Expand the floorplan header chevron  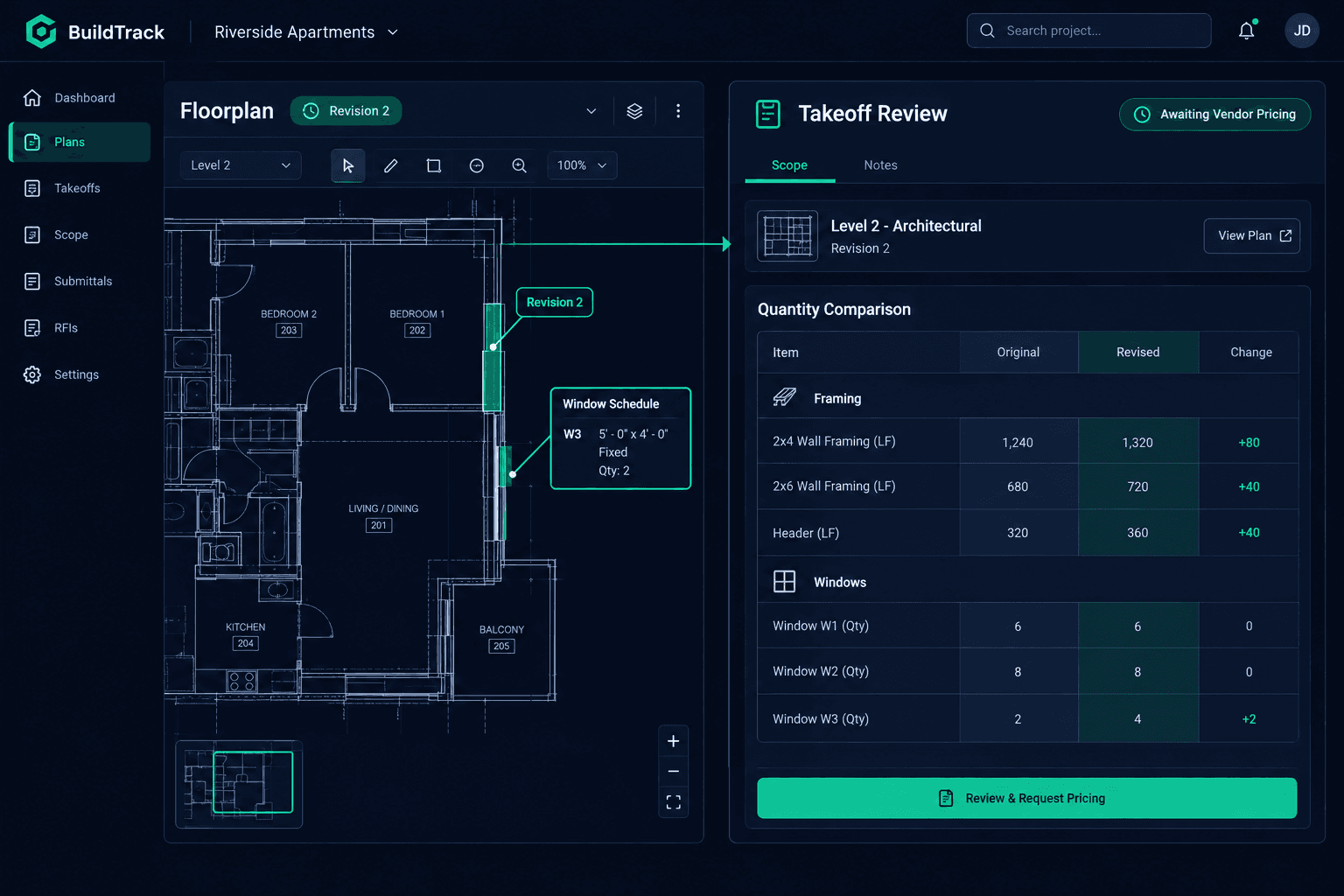[591, 111]
